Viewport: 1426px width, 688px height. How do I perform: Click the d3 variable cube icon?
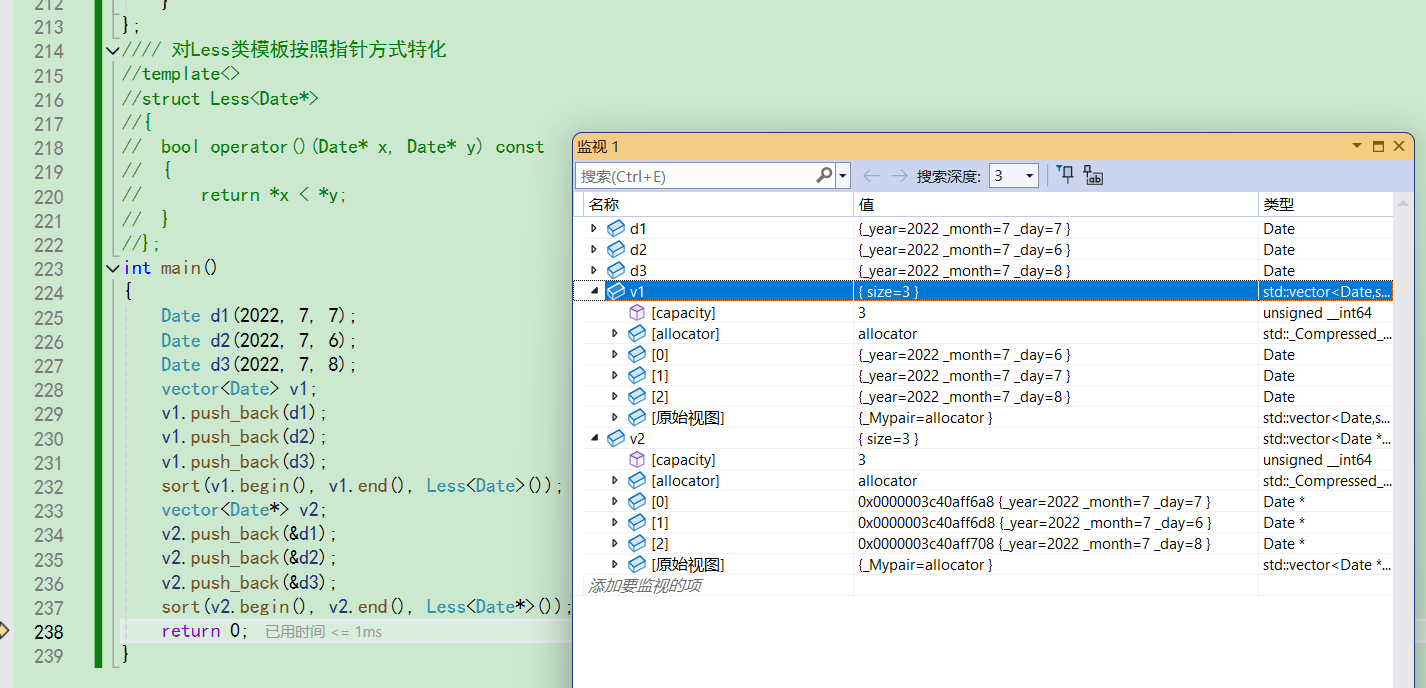pos(616,270)
